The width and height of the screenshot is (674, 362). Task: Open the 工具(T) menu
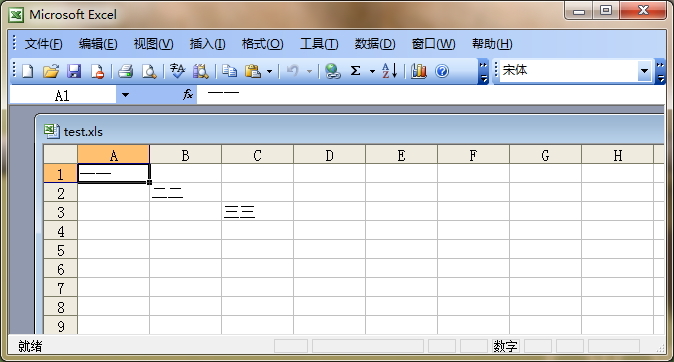319,44
